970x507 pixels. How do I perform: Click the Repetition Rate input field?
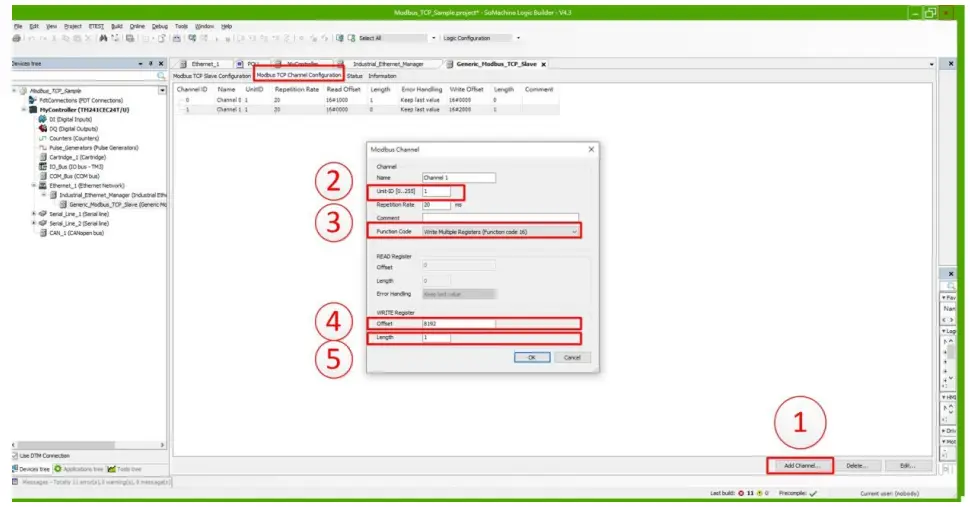[436, 205]
